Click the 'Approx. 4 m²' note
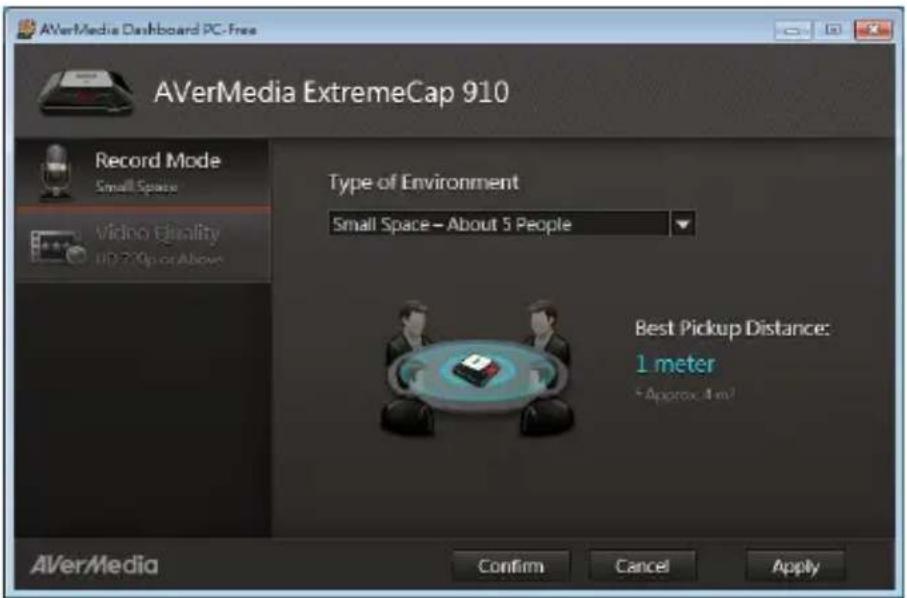 tap(685, 394)
